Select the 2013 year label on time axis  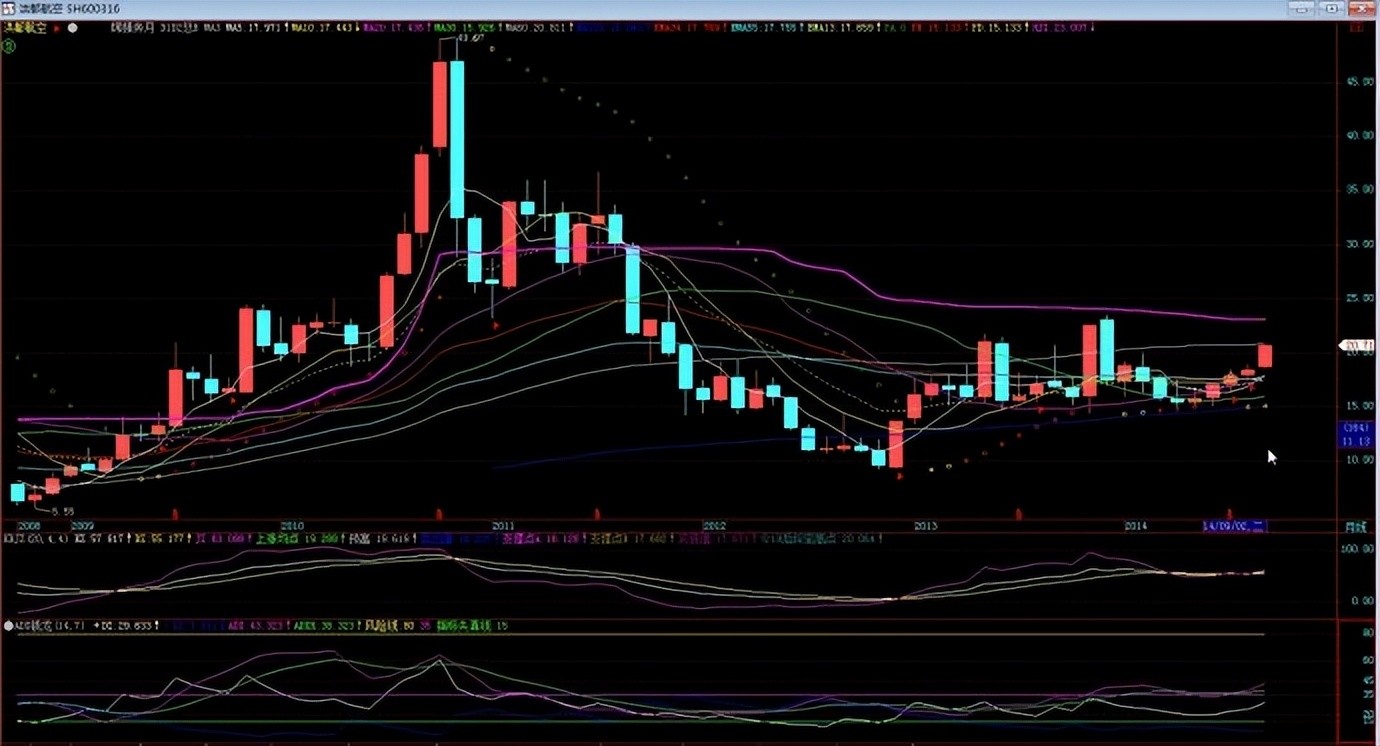click(925, 525)
